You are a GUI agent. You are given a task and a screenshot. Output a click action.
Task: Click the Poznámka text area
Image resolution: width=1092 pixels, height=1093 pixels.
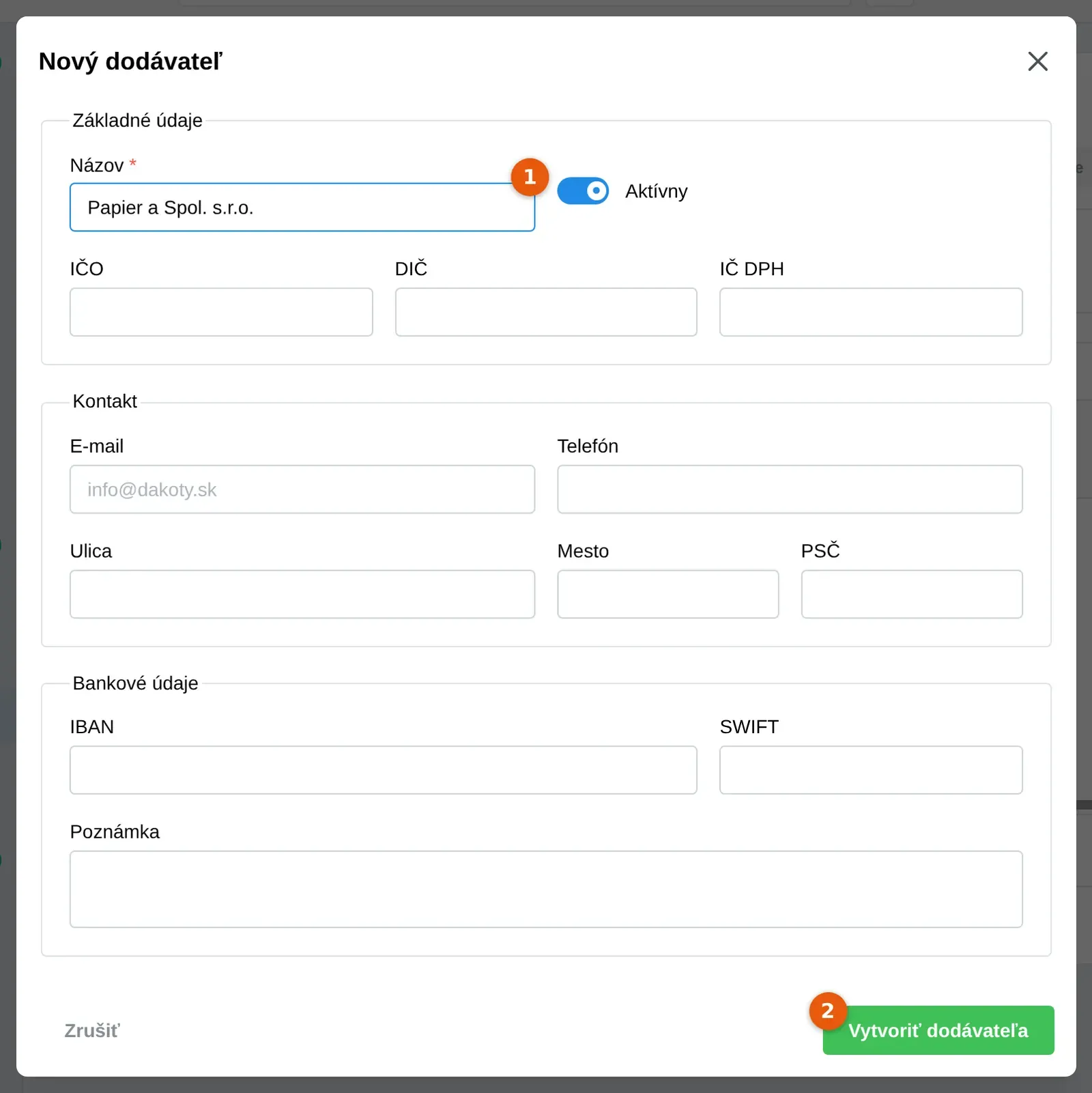point(546,889)
